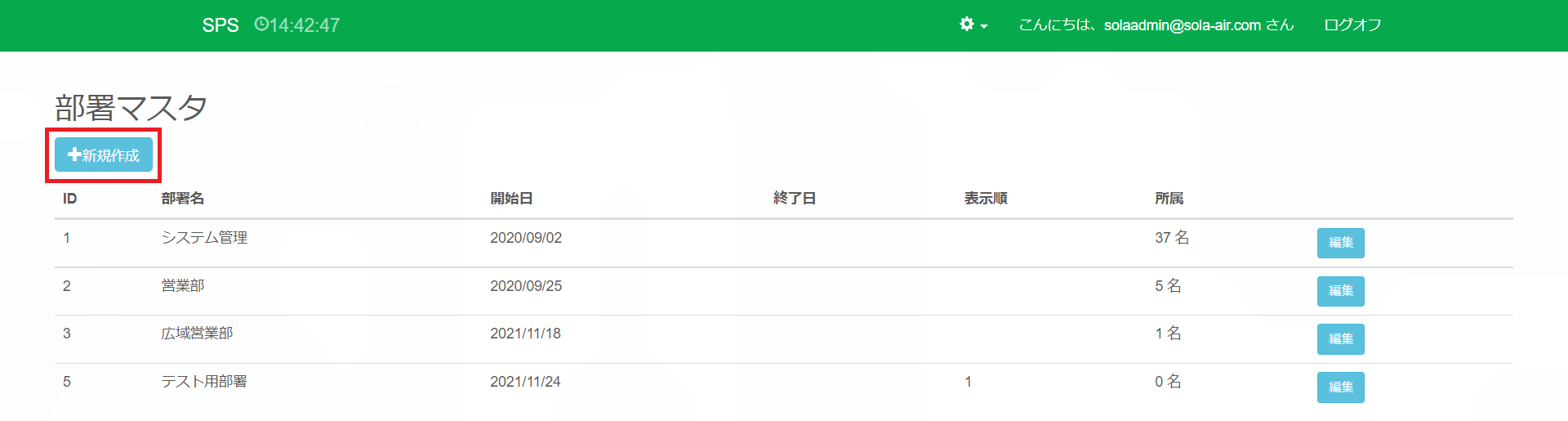Select the 終了日 column header
1568x421 pixels.
pos(795,199)
